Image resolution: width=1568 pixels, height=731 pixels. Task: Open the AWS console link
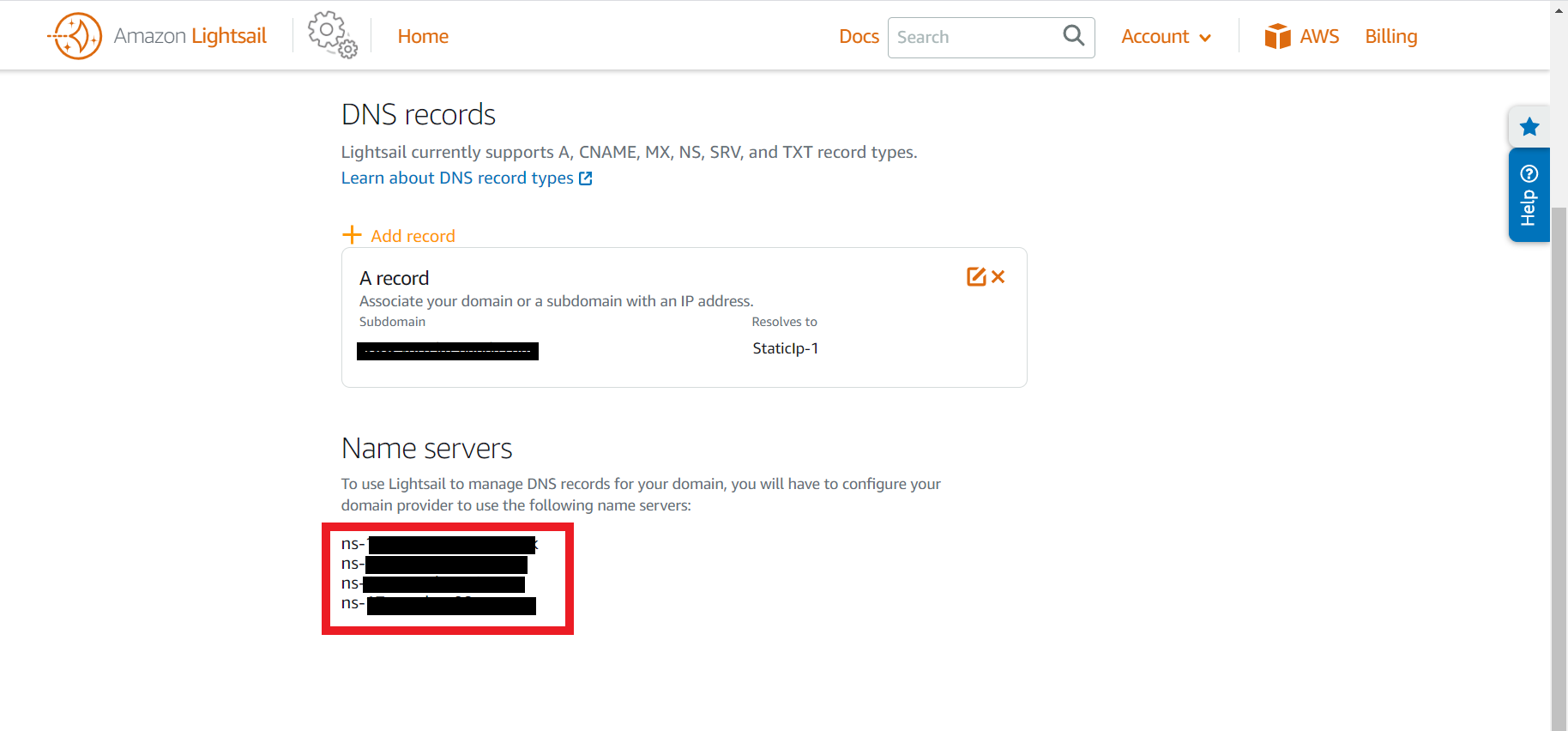[x=1319, y=36]
